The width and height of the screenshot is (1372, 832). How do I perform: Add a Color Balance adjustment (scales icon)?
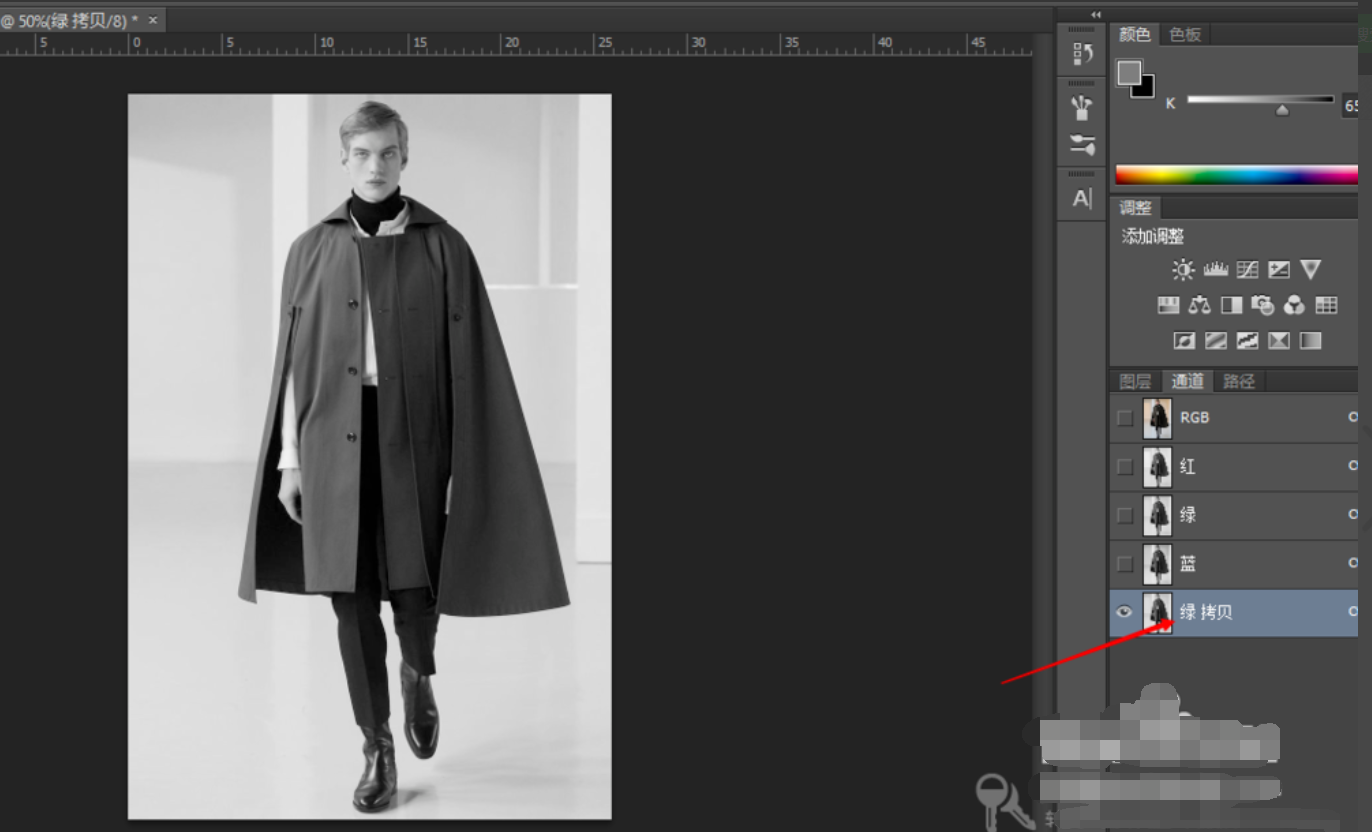point(1200,305)
